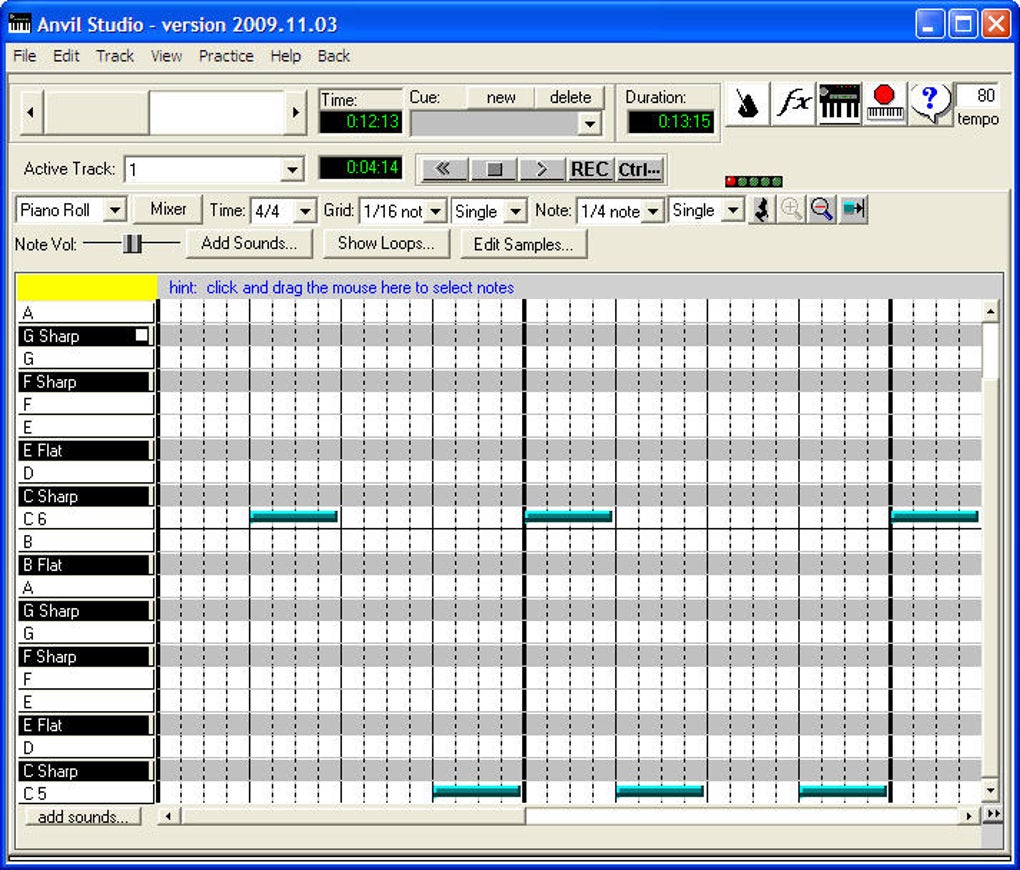Click the zoom out magnifier icon
Screen dimensions: 1020x870
coord(822,210)
